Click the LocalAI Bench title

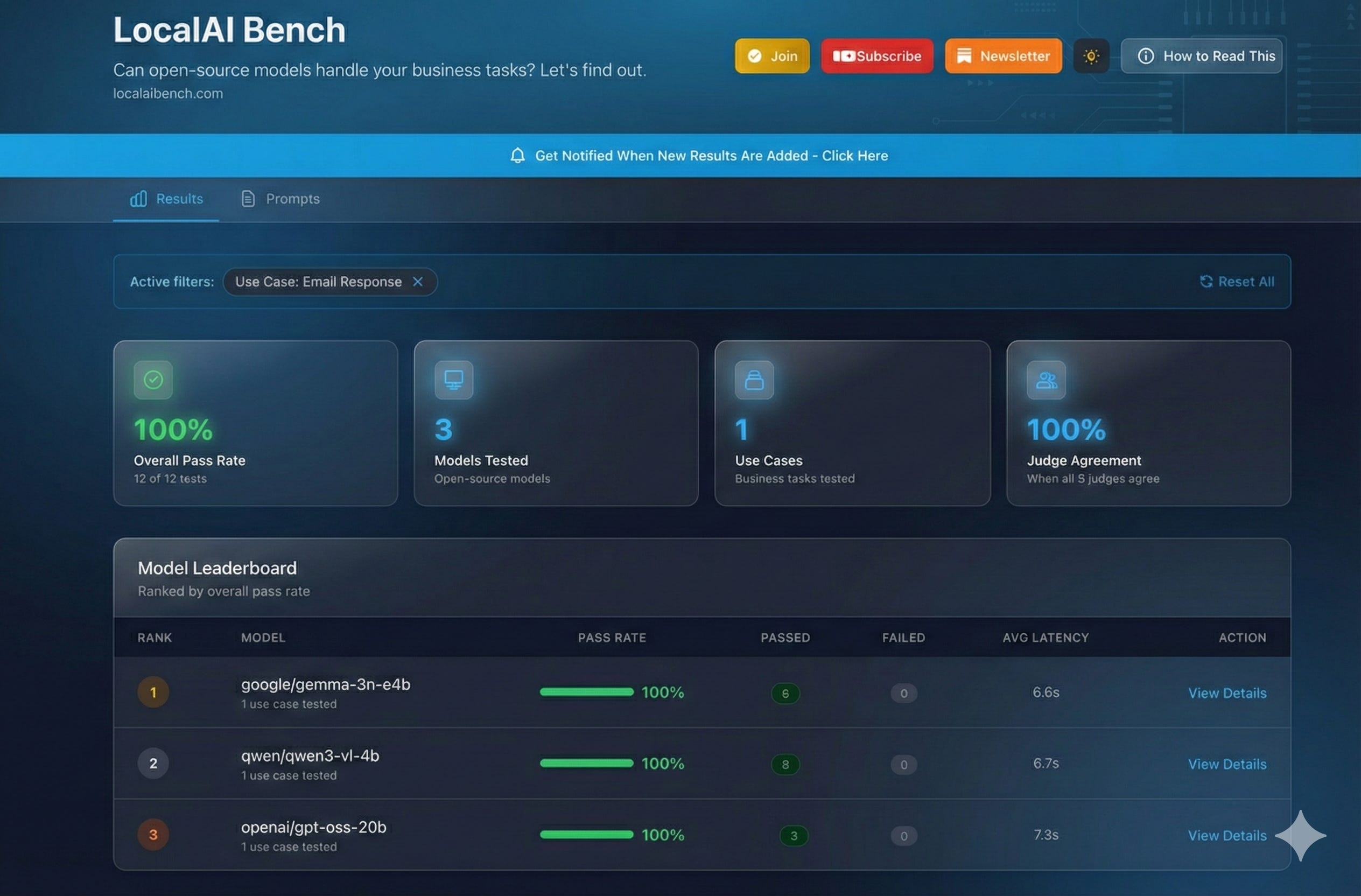tap(229, 30)
